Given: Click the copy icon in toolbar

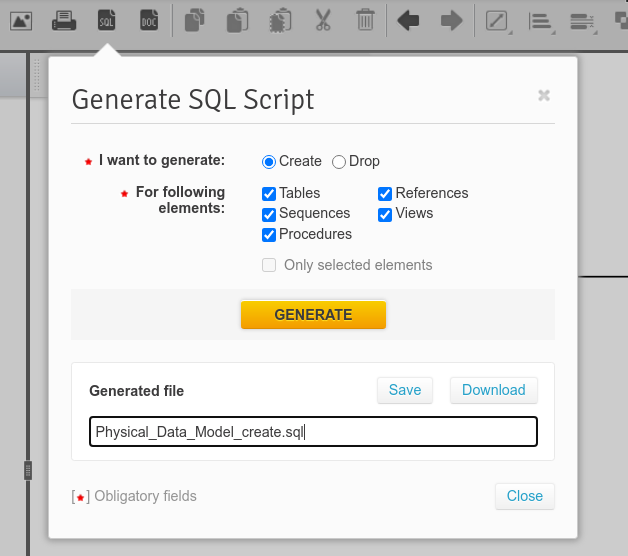Looking at the screenshot, I should pos(195,20).
